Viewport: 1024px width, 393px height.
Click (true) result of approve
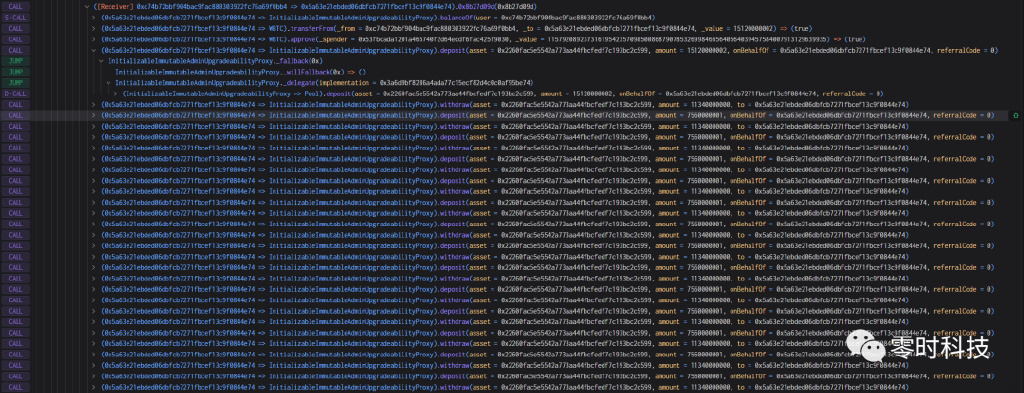click(854, 39)
